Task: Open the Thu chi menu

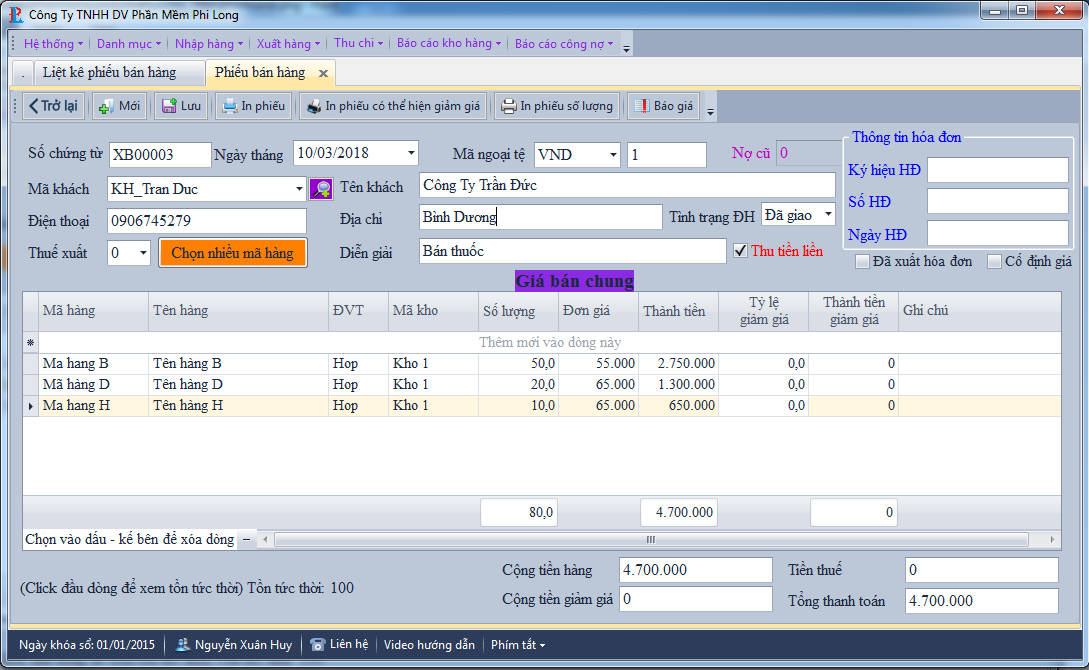Action: [358, 43]
